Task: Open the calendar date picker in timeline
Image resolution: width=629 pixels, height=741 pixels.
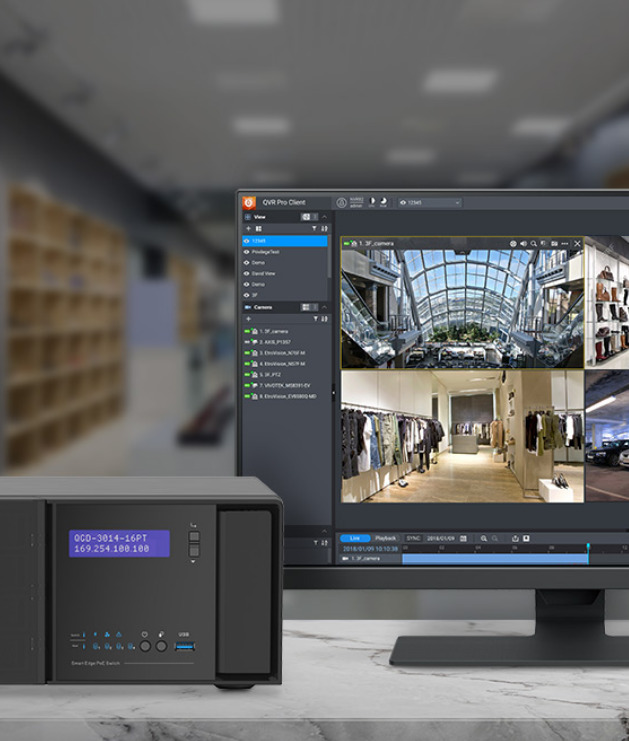Action: (x=463, y=538)
